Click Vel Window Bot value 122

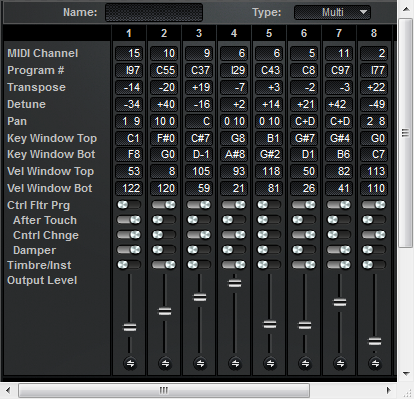point(129,188)
